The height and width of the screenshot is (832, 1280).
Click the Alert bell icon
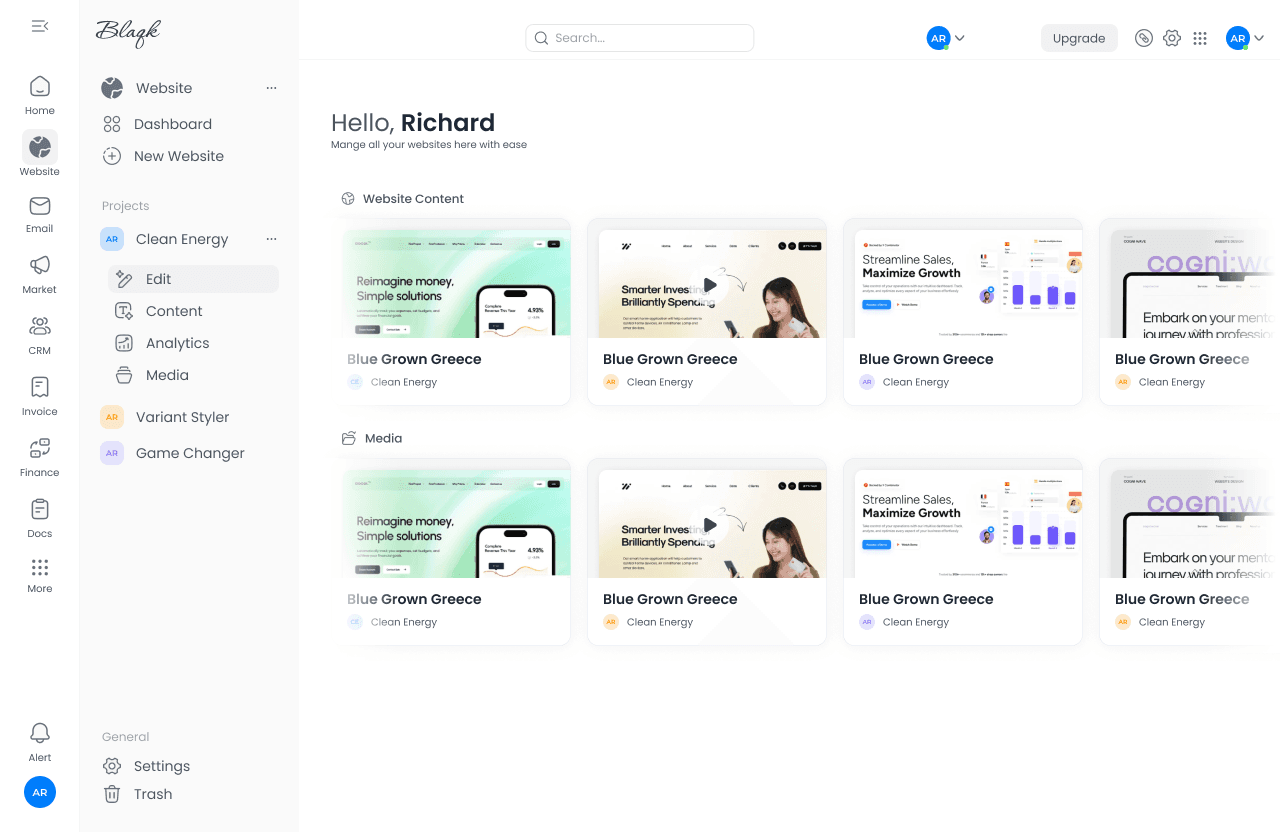coord(40,733)
